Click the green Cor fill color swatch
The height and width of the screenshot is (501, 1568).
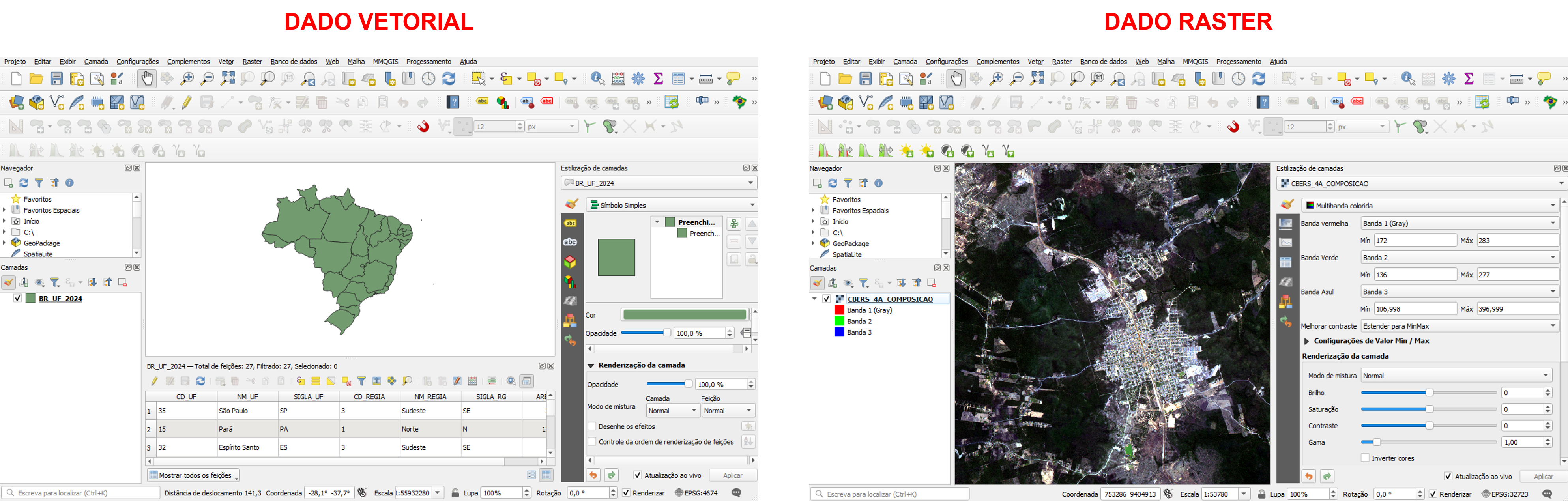(684, 315)
